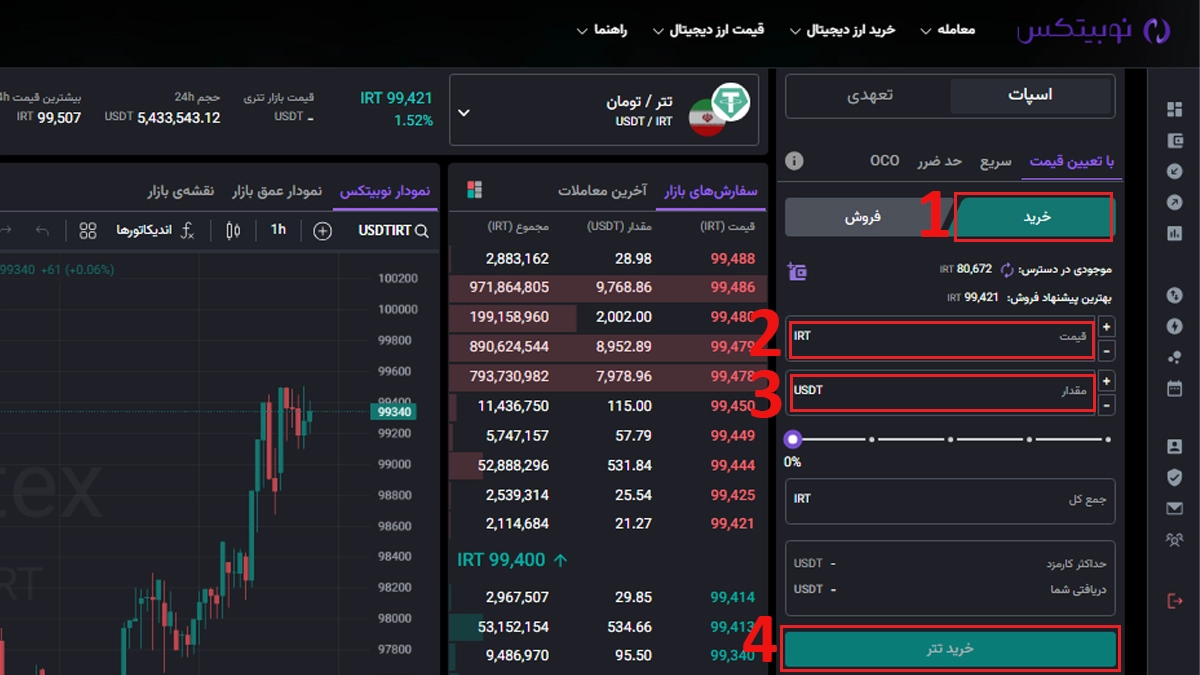
Task: Switch to the Buy (خرید) side
Action: pyautogui.click(x=1034, y=217)
